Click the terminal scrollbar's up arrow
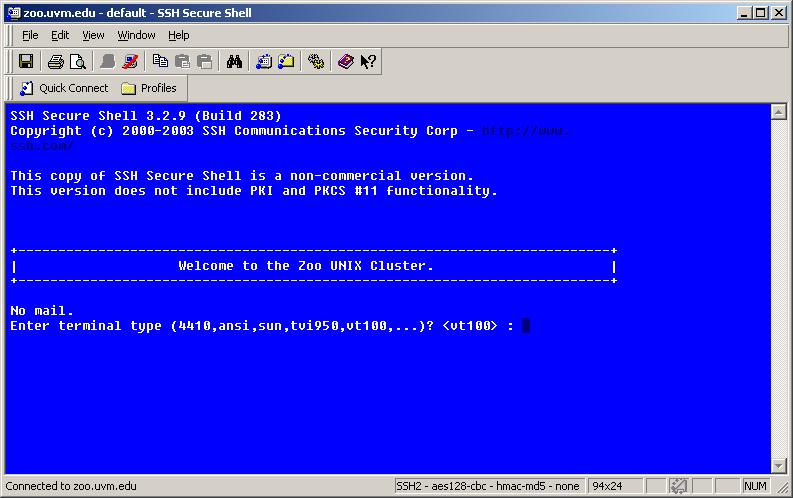 [x=779, y=112]
